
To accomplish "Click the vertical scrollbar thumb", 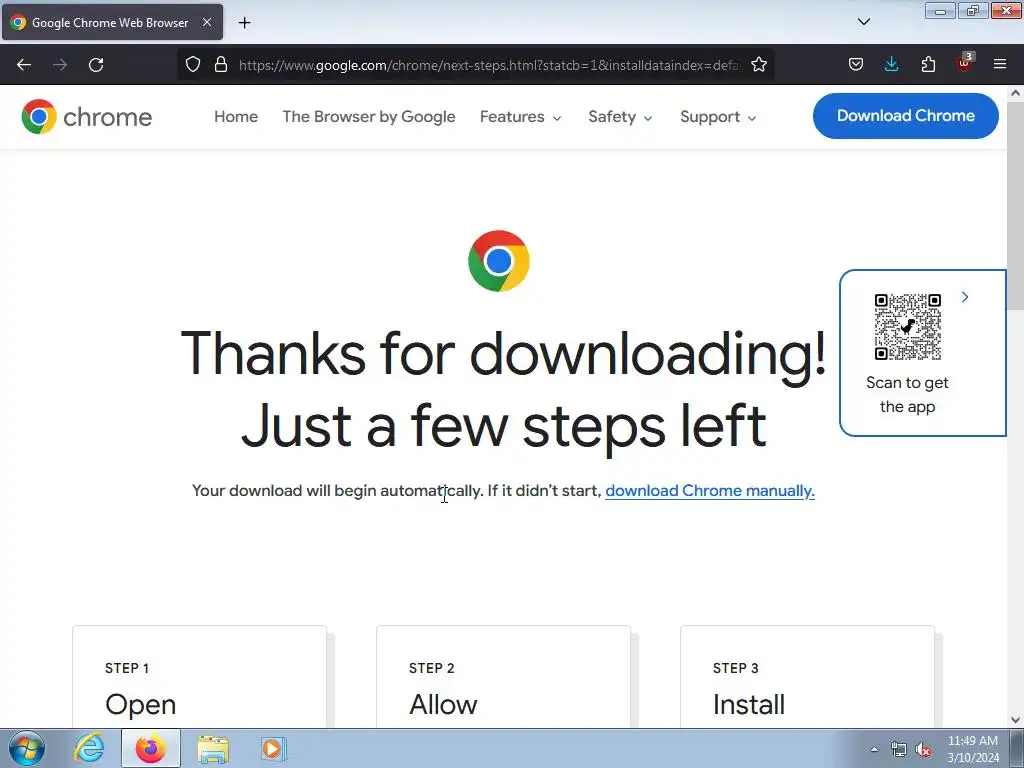I will pos(1016,204).
